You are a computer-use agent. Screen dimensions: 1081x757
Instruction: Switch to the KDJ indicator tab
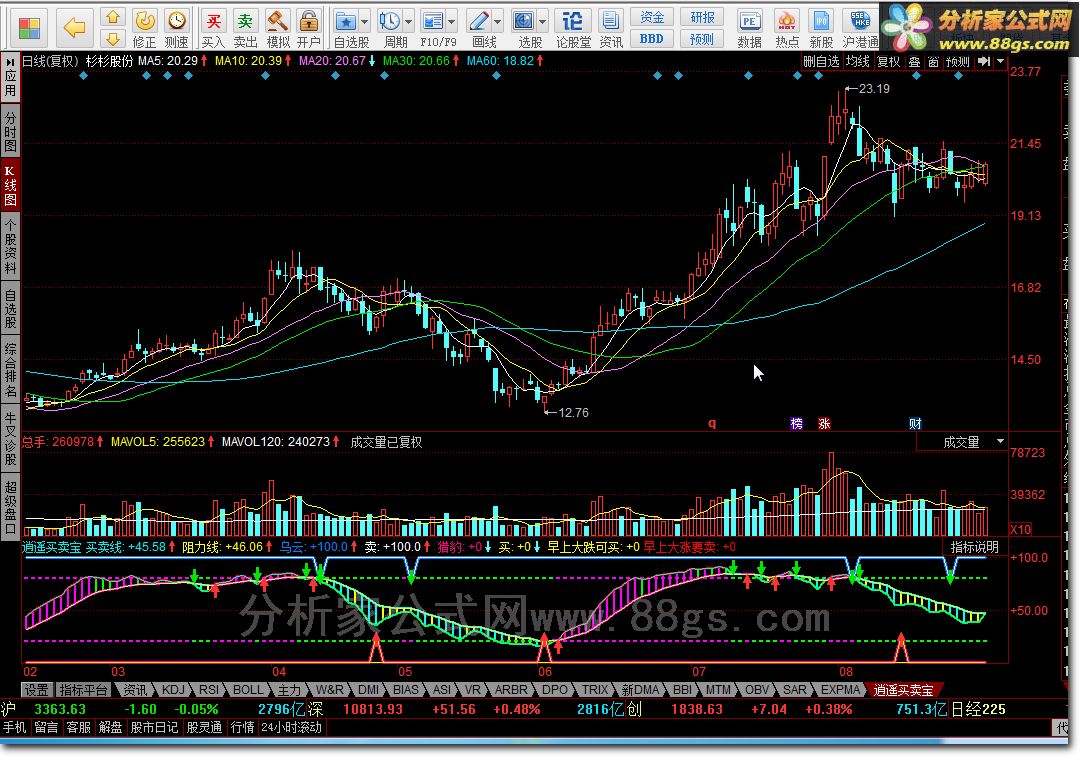pos(172,689)
